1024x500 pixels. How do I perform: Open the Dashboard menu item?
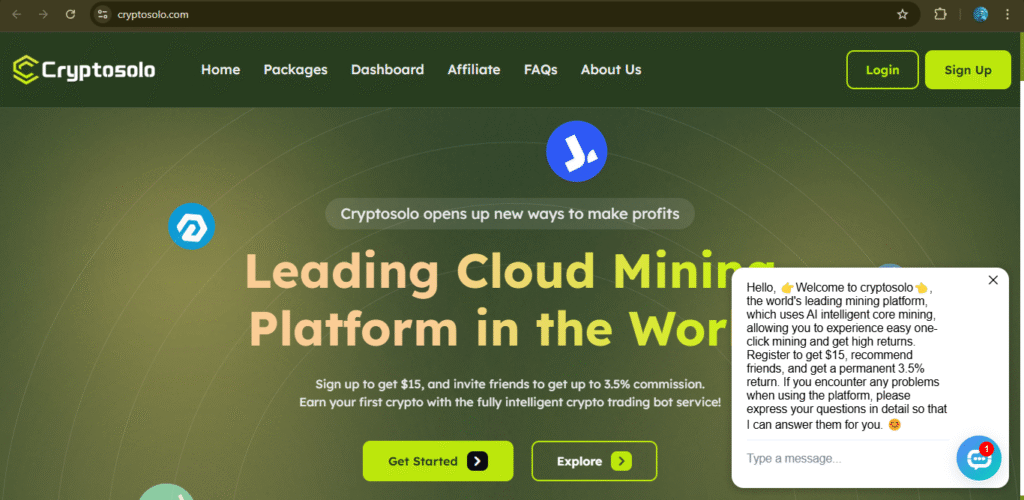[x=387, y=69]
